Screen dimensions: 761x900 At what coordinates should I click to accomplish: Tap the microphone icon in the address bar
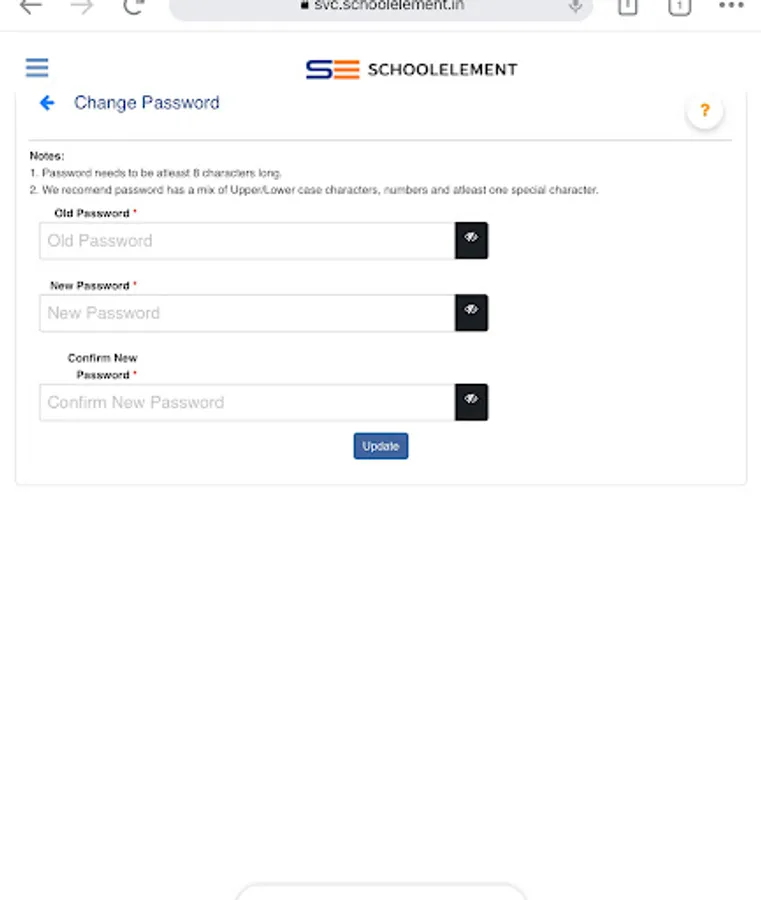575,6
